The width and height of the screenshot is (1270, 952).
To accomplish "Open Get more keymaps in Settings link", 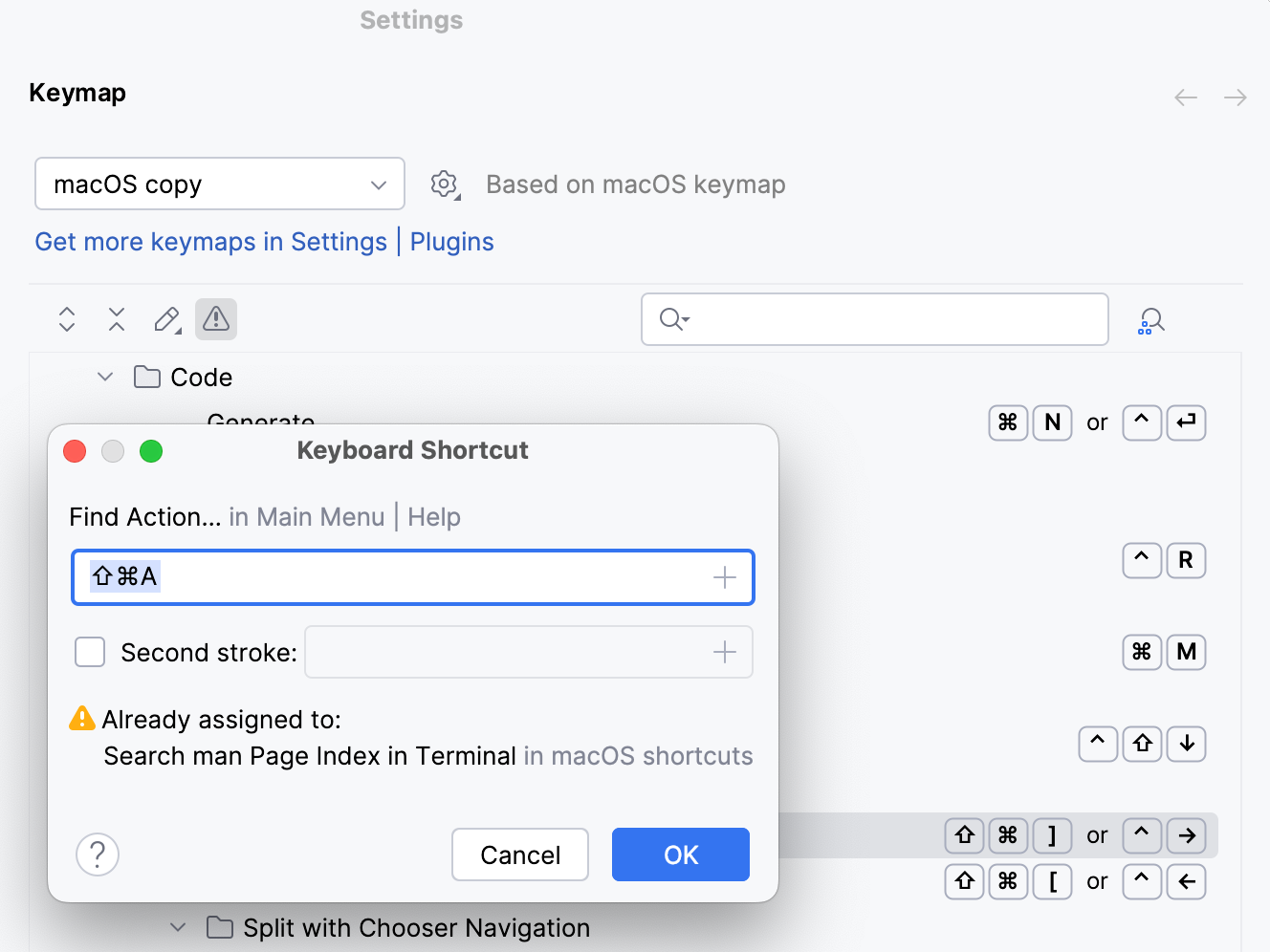I will click(x=210, y=241).
